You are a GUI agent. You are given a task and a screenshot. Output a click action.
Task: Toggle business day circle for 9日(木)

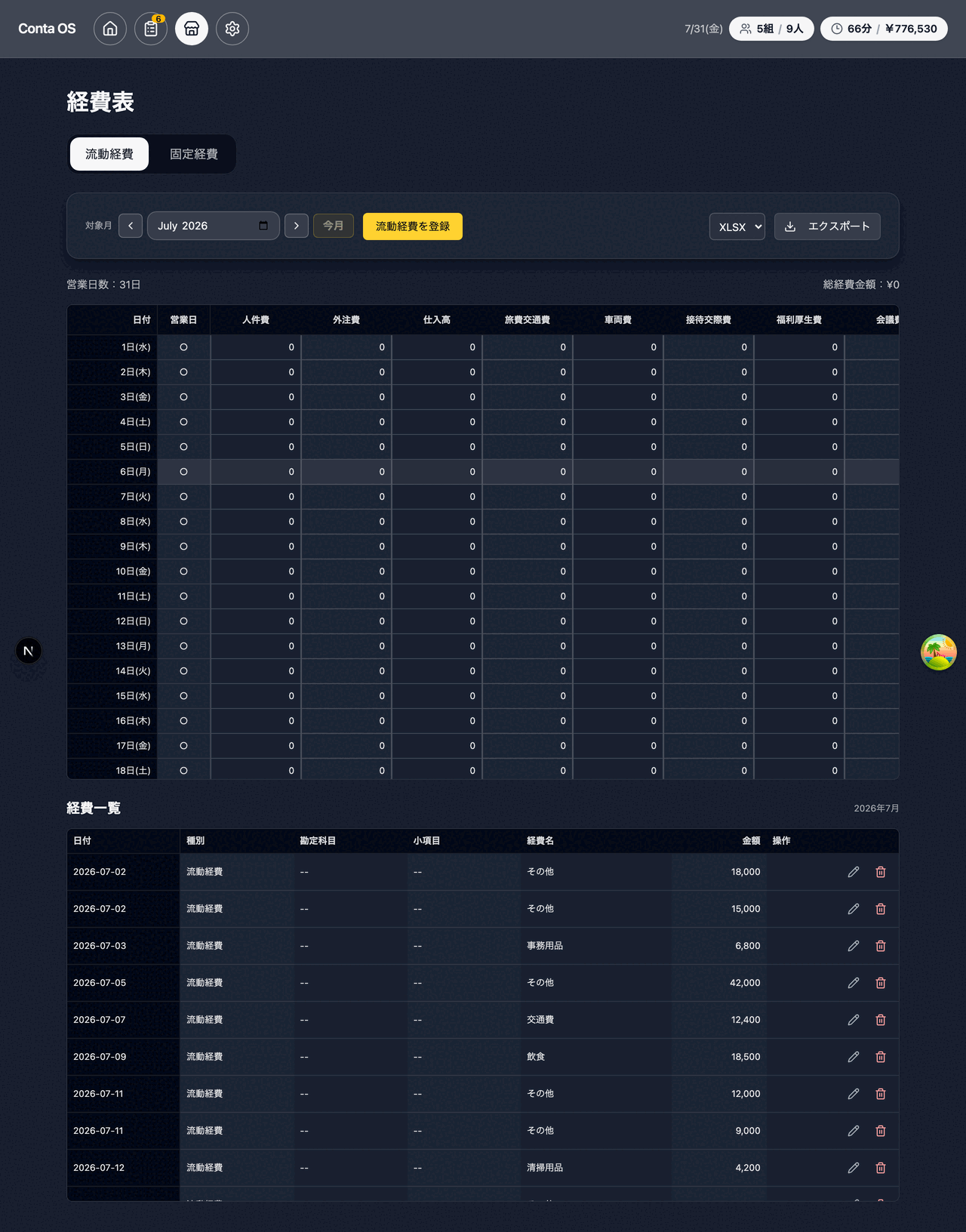coord(183,547)
